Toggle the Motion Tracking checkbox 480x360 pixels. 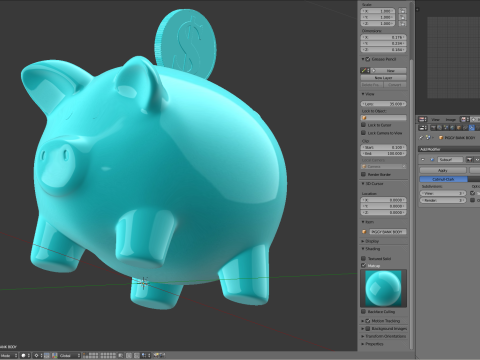point(368,321)
